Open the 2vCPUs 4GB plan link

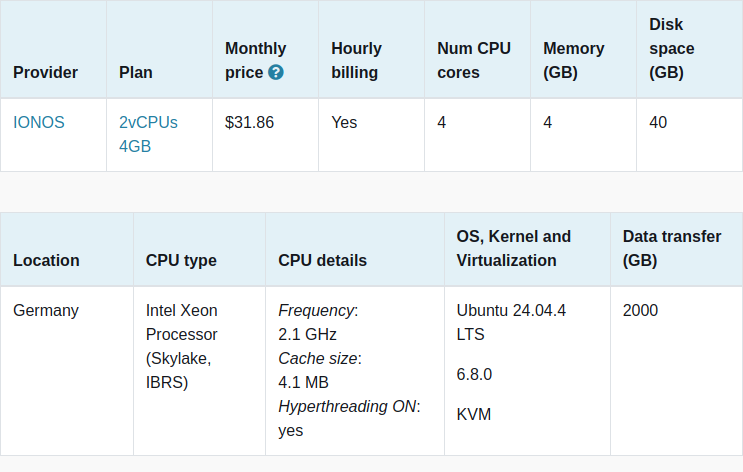[x=148, y=134]
